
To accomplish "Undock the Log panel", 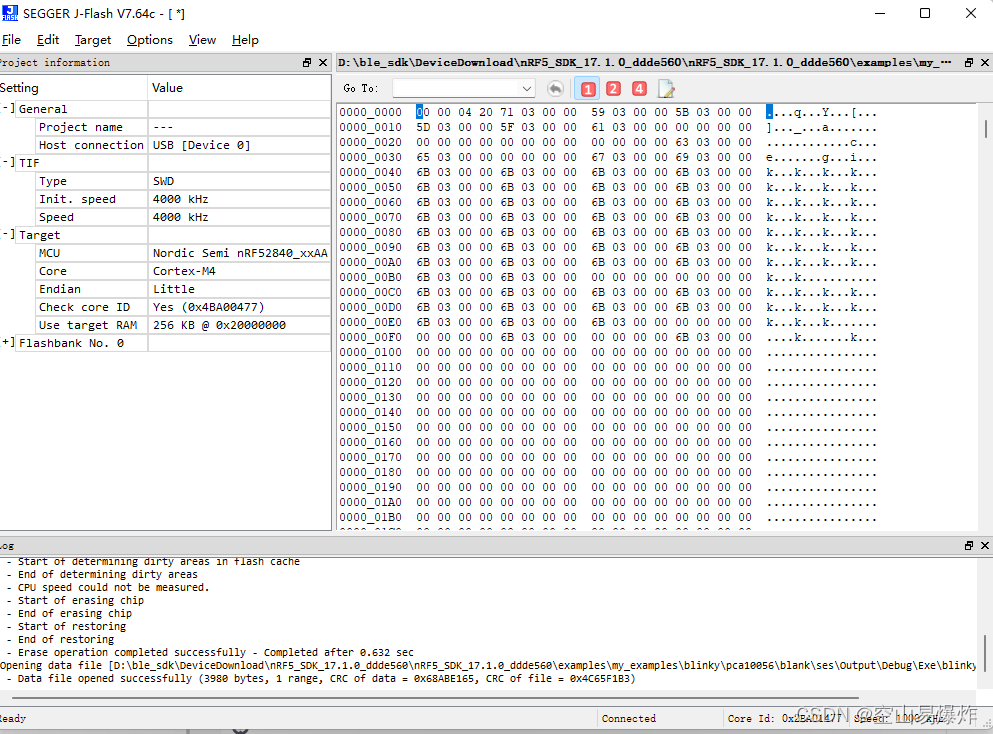I will (x=968, y=545).
